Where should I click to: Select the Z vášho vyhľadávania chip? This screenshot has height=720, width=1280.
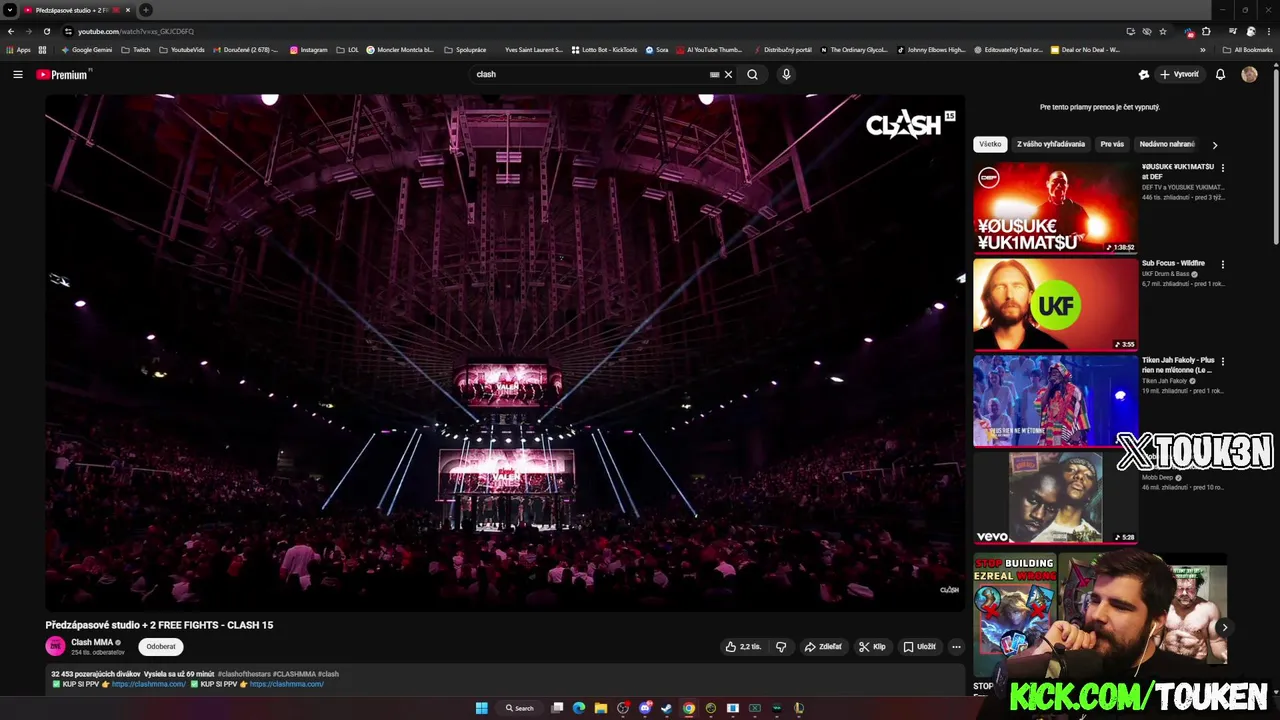[1051, 144]
